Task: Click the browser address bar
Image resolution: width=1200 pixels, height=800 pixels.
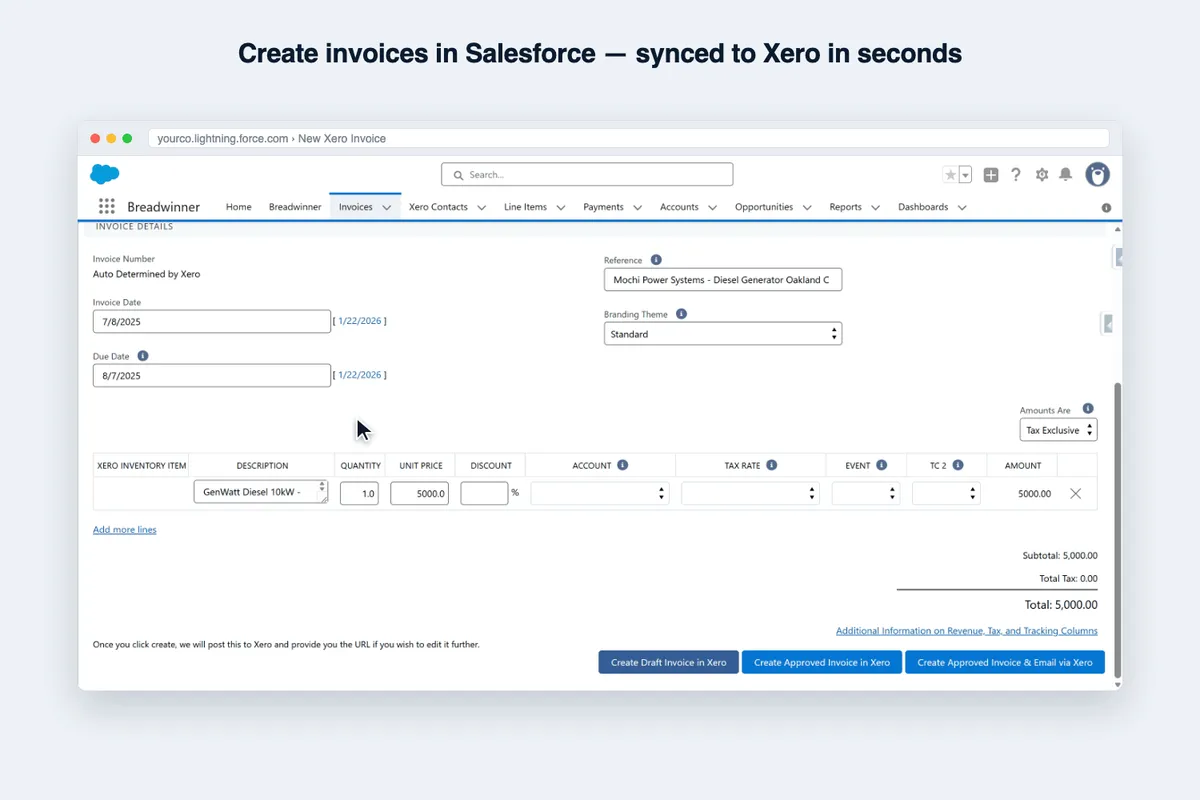Action: (629, 138)
